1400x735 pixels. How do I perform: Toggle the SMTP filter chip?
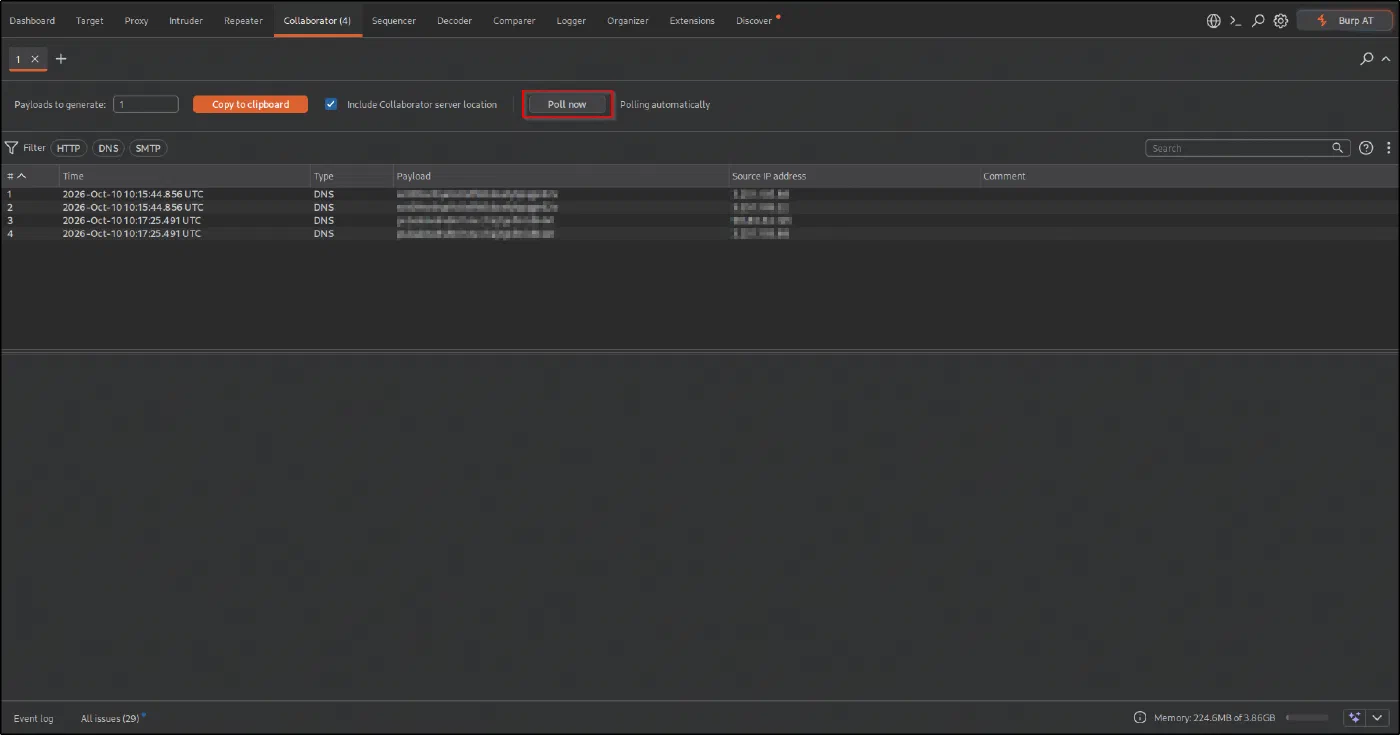tap(148, 148)
